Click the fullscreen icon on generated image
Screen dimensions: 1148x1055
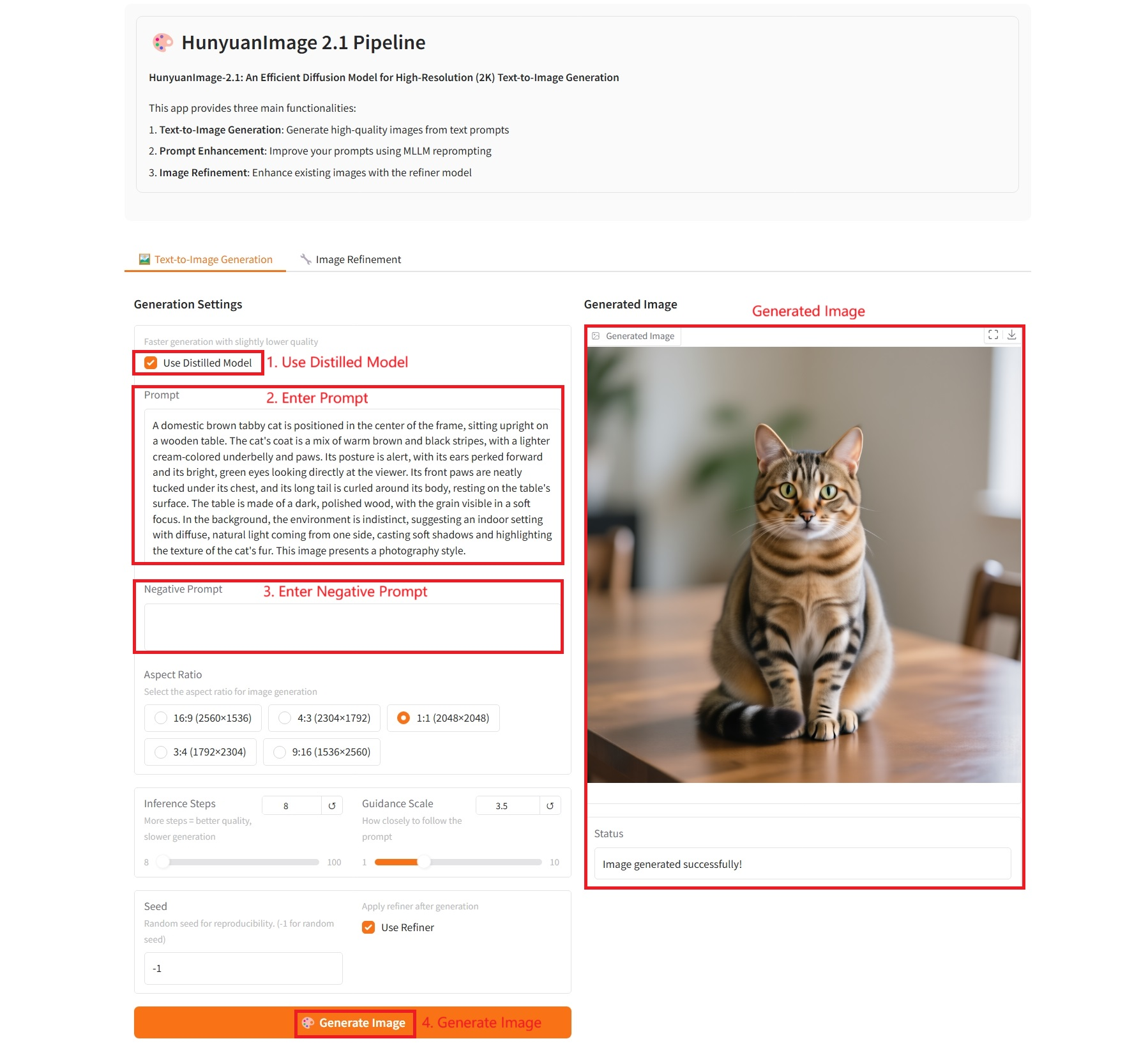(993, 335)
